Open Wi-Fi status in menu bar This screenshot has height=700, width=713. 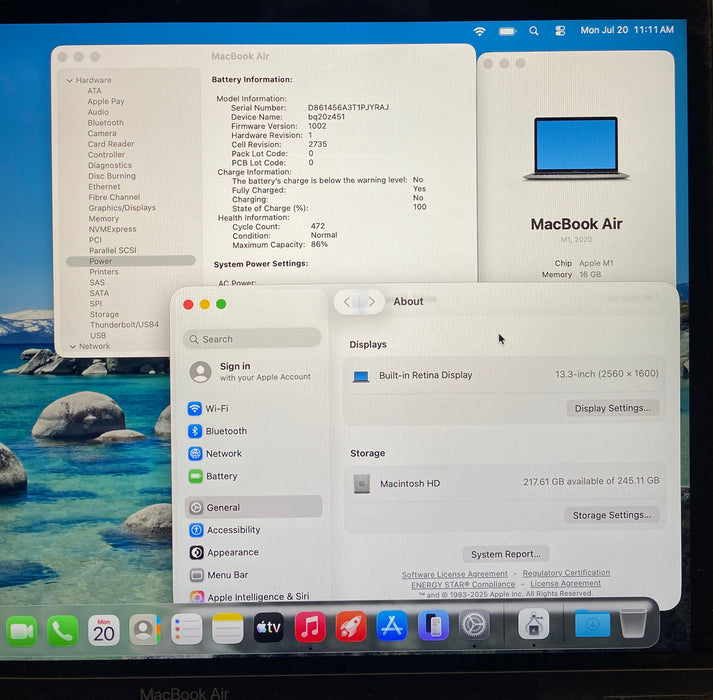[x=479, y=31]
